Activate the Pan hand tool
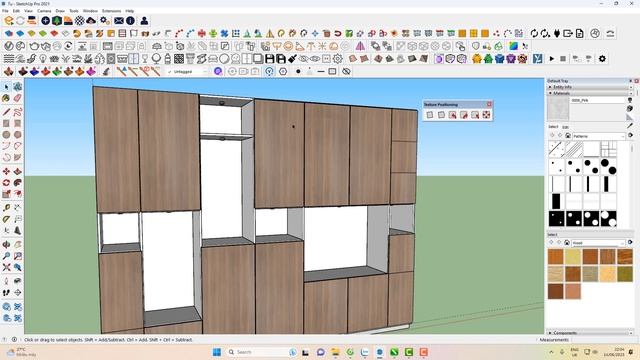 click(18, 244)
